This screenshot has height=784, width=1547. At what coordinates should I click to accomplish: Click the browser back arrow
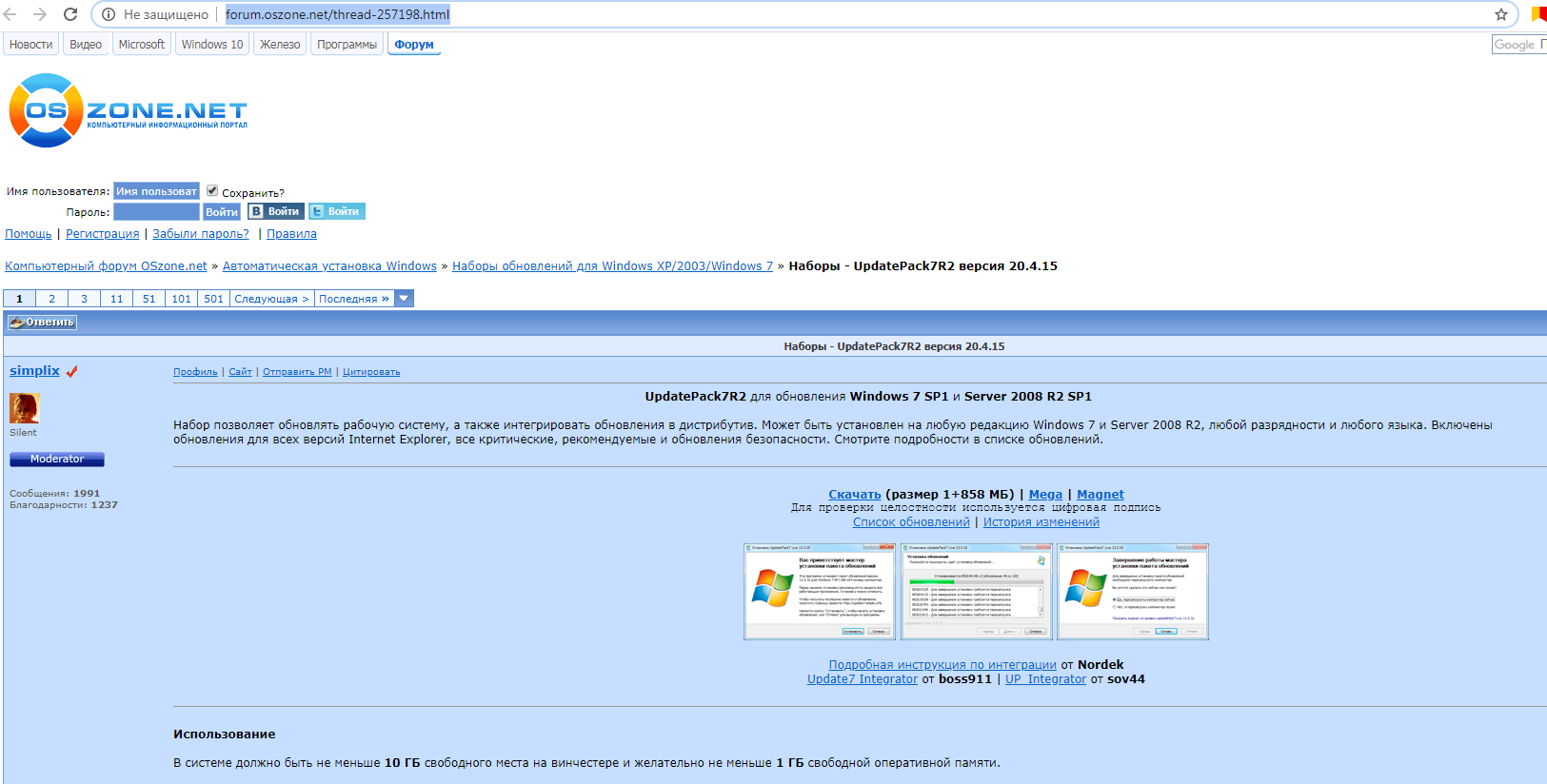coord(10,14)
